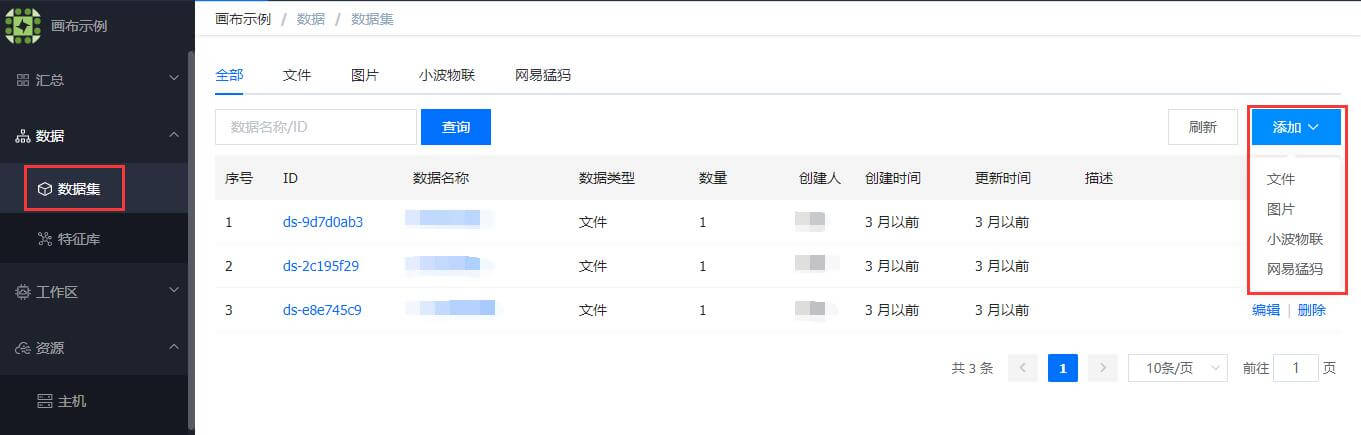Click the 资源 cloud icon
The image size is (1361, 435).
pos(23,348)
